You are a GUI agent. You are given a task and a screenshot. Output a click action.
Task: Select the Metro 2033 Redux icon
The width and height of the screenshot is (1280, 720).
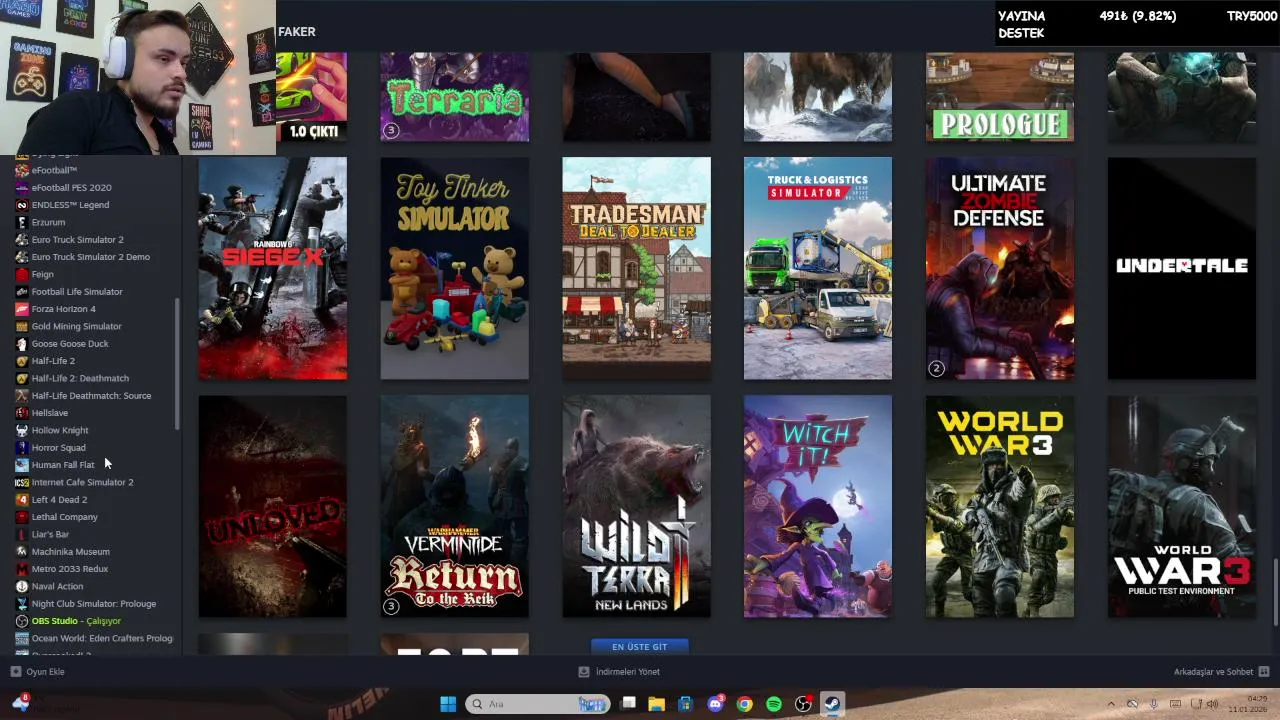pyautogui.click(x=22, y=569)
